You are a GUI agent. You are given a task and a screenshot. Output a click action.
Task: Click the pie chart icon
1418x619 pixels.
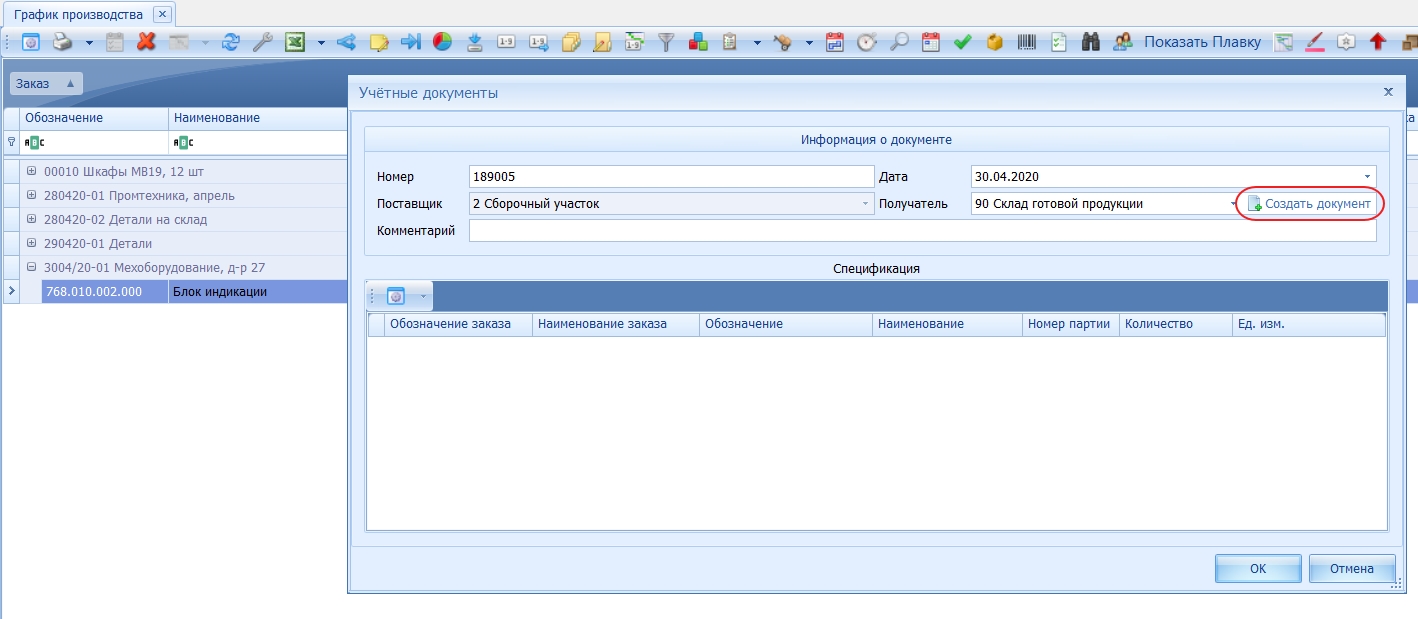442,42
